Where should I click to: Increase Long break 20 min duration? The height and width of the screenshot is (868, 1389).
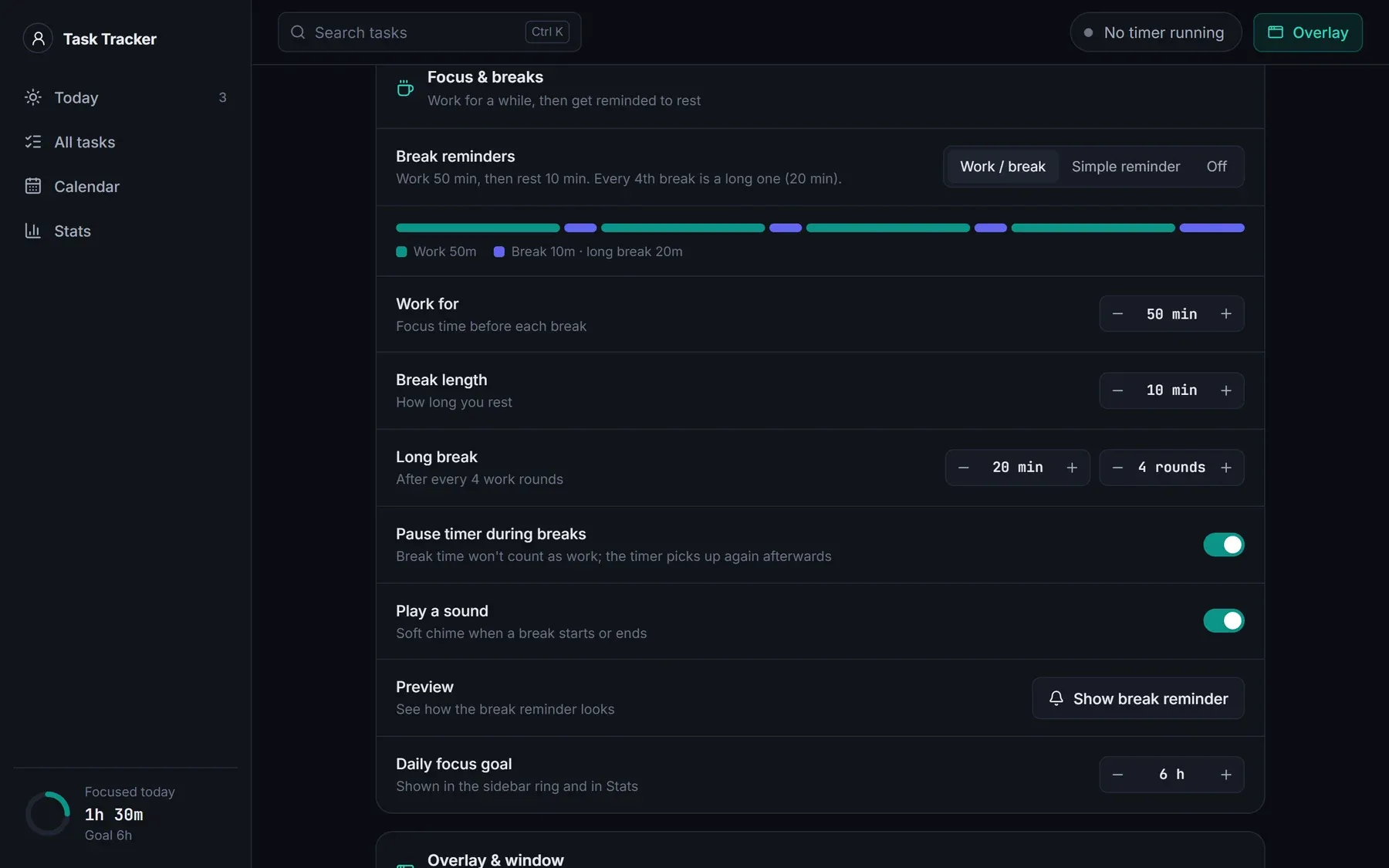(1072, 468)
